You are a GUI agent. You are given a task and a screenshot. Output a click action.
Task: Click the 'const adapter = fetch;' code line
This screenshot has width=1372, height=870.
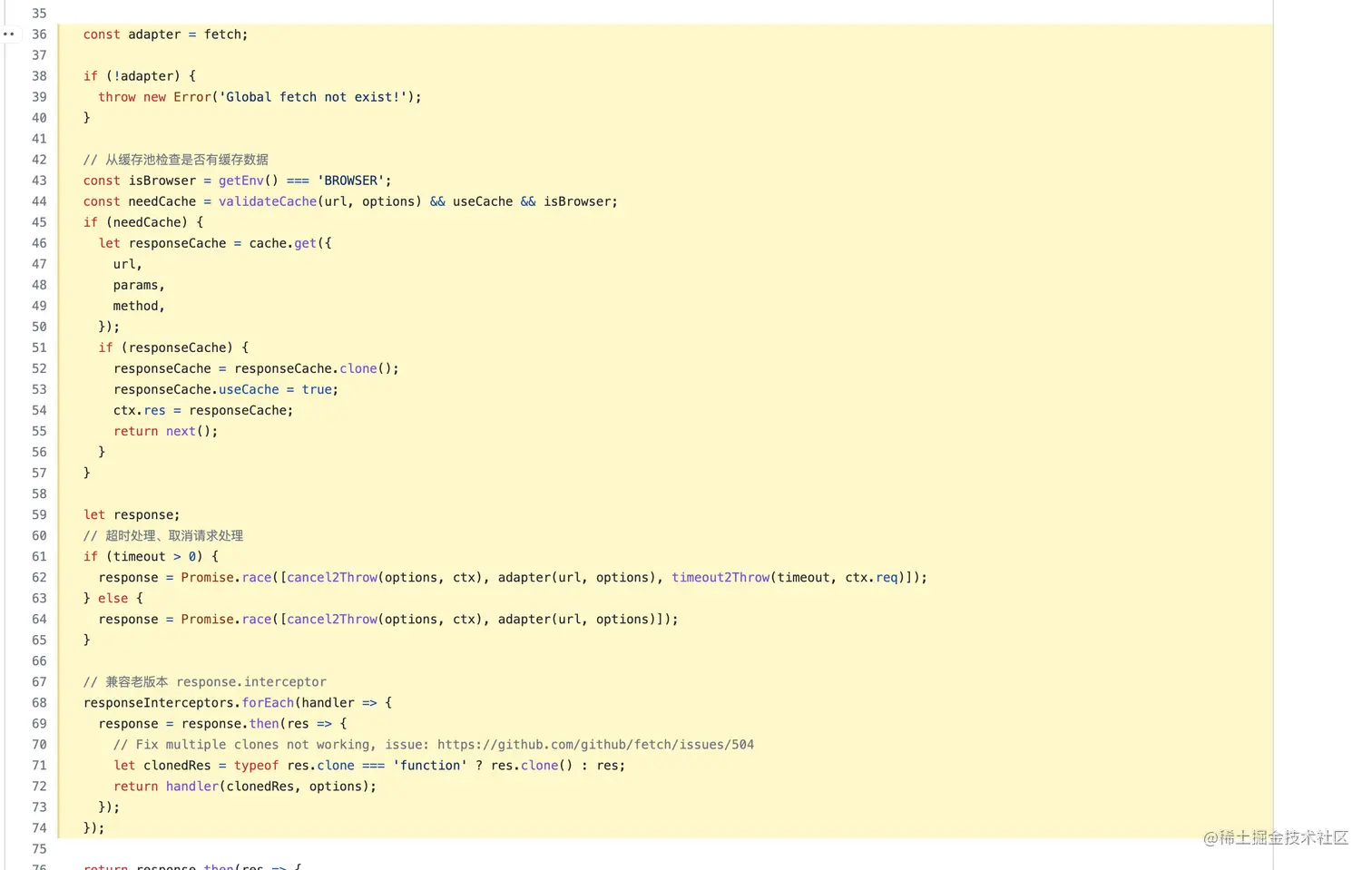[x=165, y=34]
